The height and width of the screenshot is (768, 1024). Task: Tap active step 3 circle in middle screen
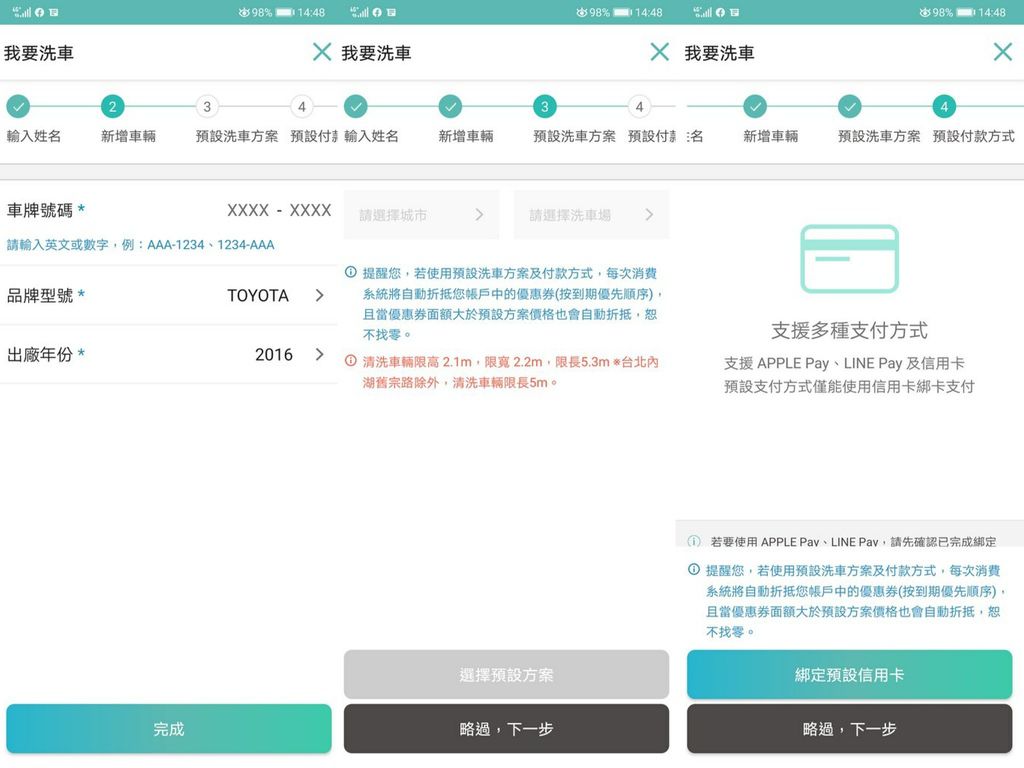545,106
